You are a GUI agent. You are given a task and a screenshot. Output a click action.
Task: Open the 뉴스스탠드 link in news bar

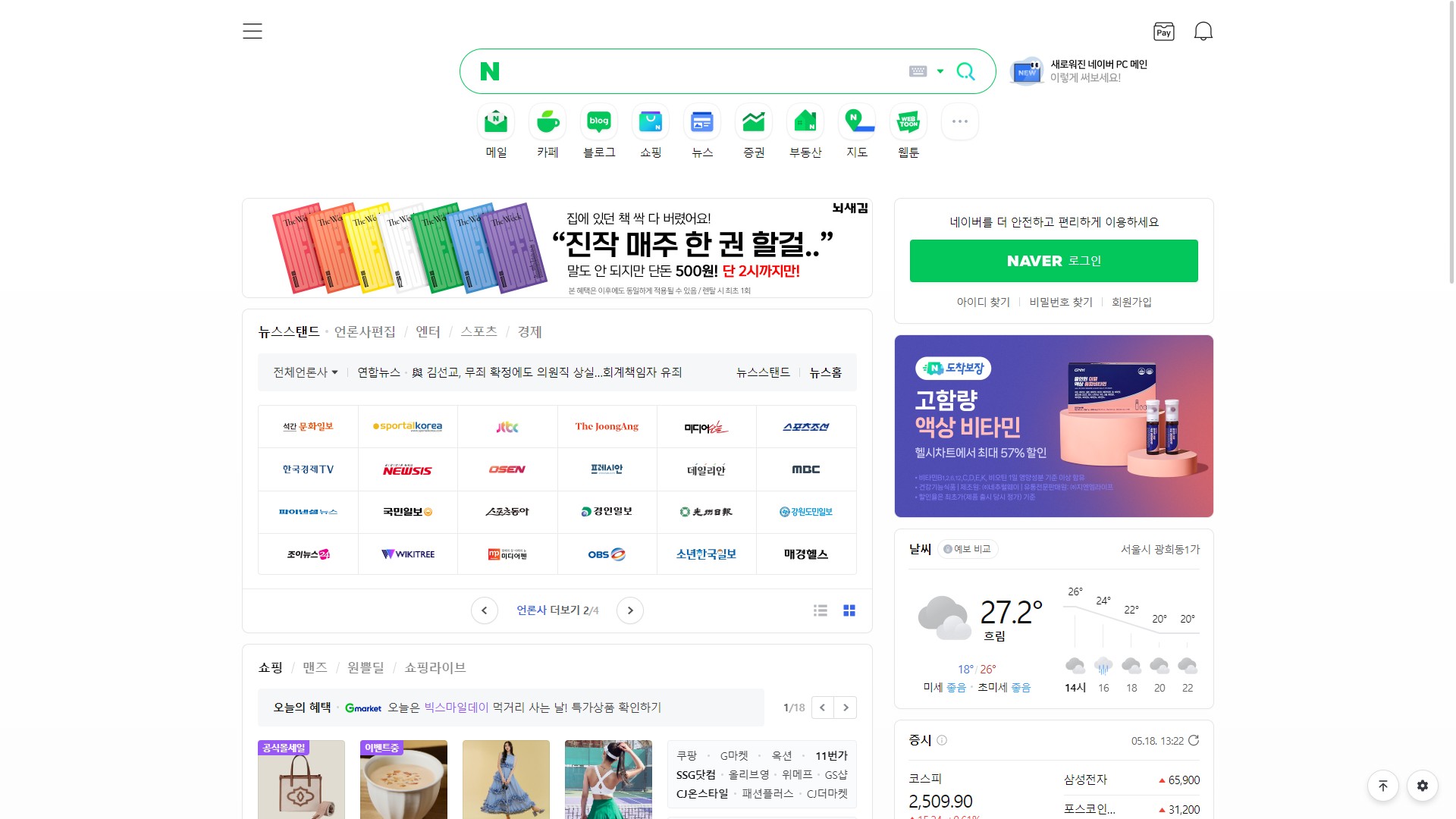point(763,372)
